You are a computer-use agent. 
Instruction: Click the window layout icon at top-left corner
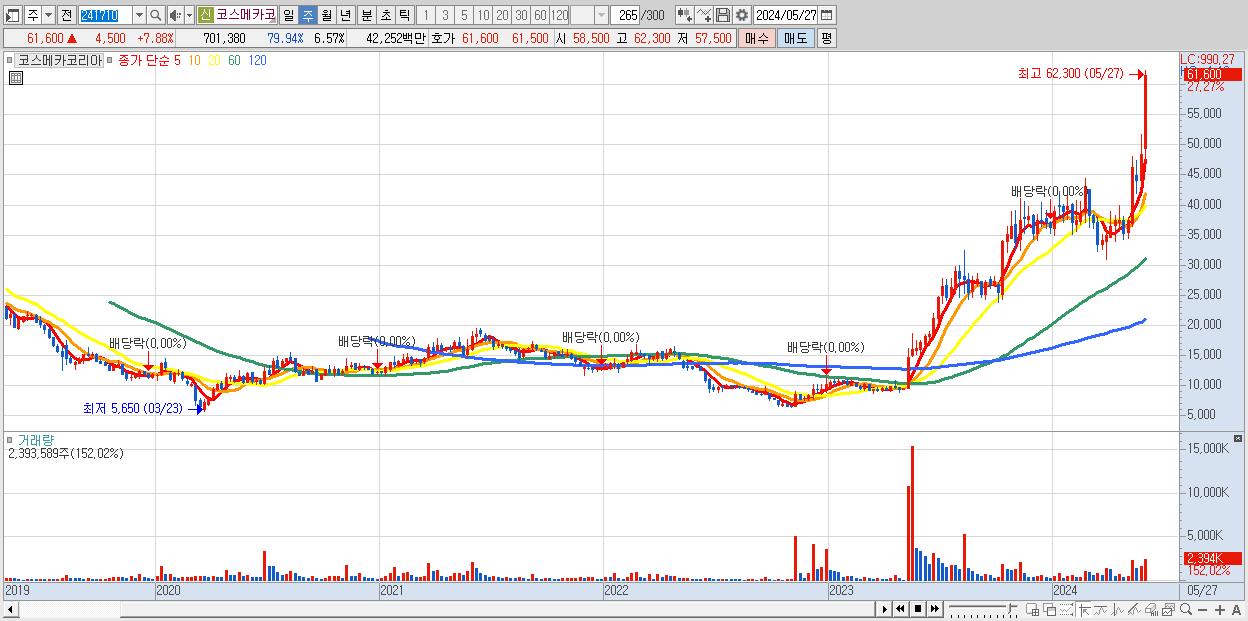(13, 15)
